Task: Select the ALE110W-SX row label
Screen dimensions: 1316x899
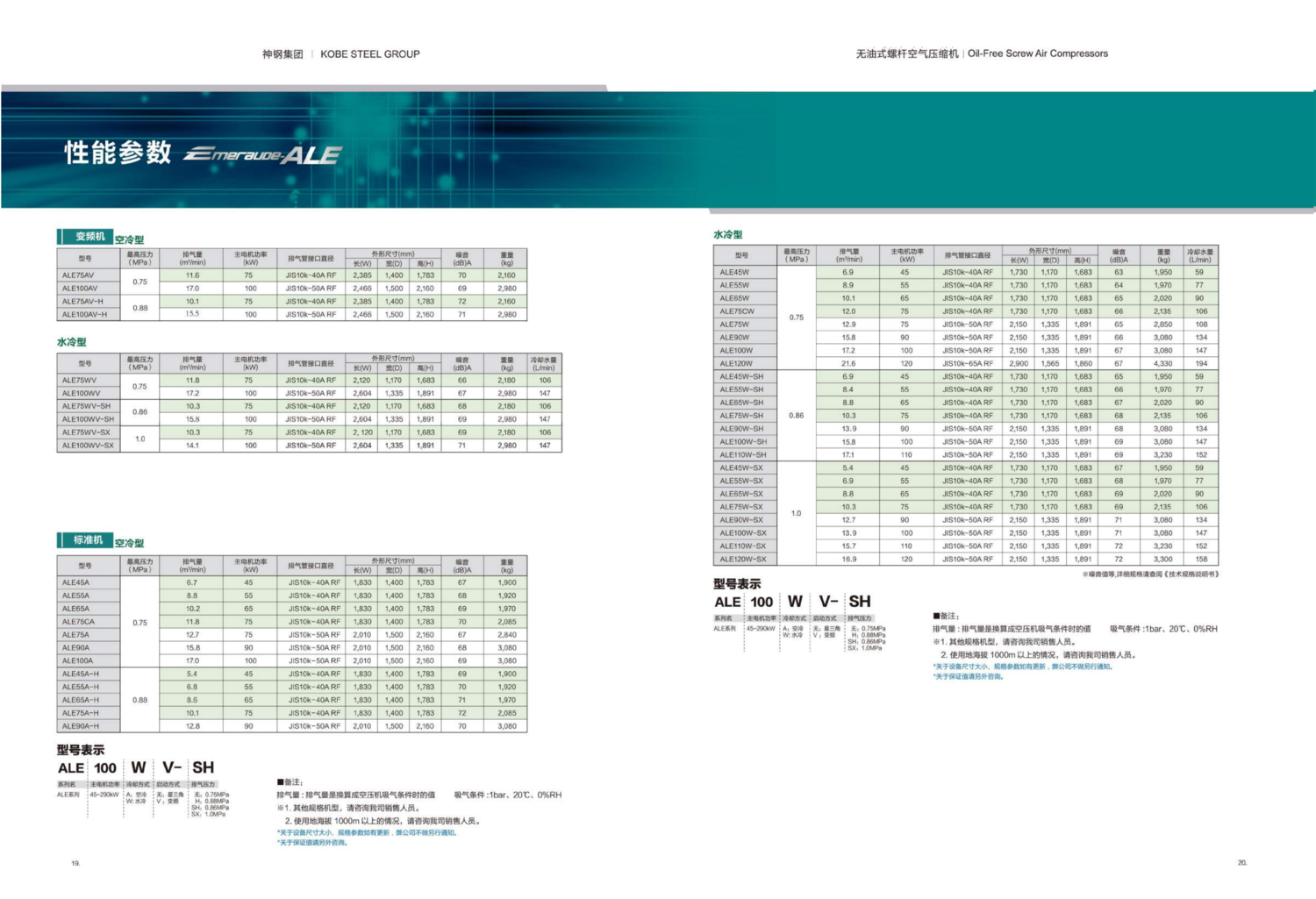Action: click(x=743, y=546)
